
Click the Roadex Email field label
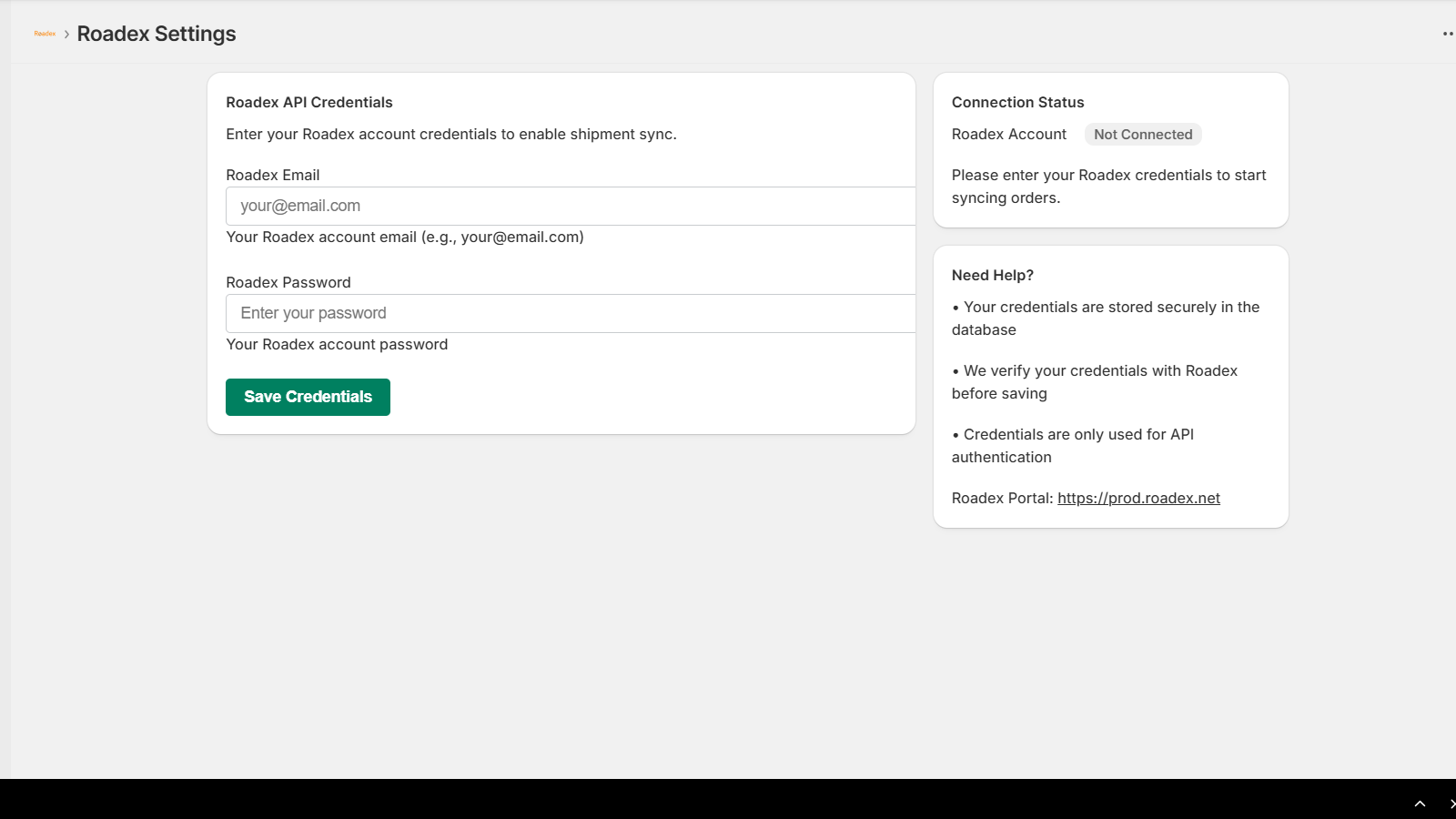point(273,175)
